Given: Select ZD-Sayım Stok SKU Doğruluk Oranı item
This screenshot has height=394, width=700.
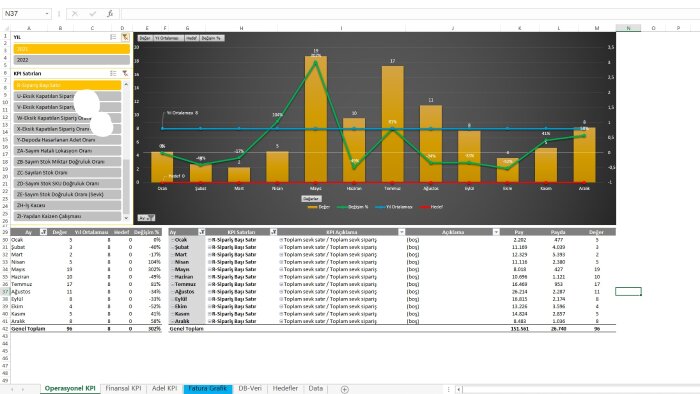Looking at the screenshot, I should click(67, 183).
